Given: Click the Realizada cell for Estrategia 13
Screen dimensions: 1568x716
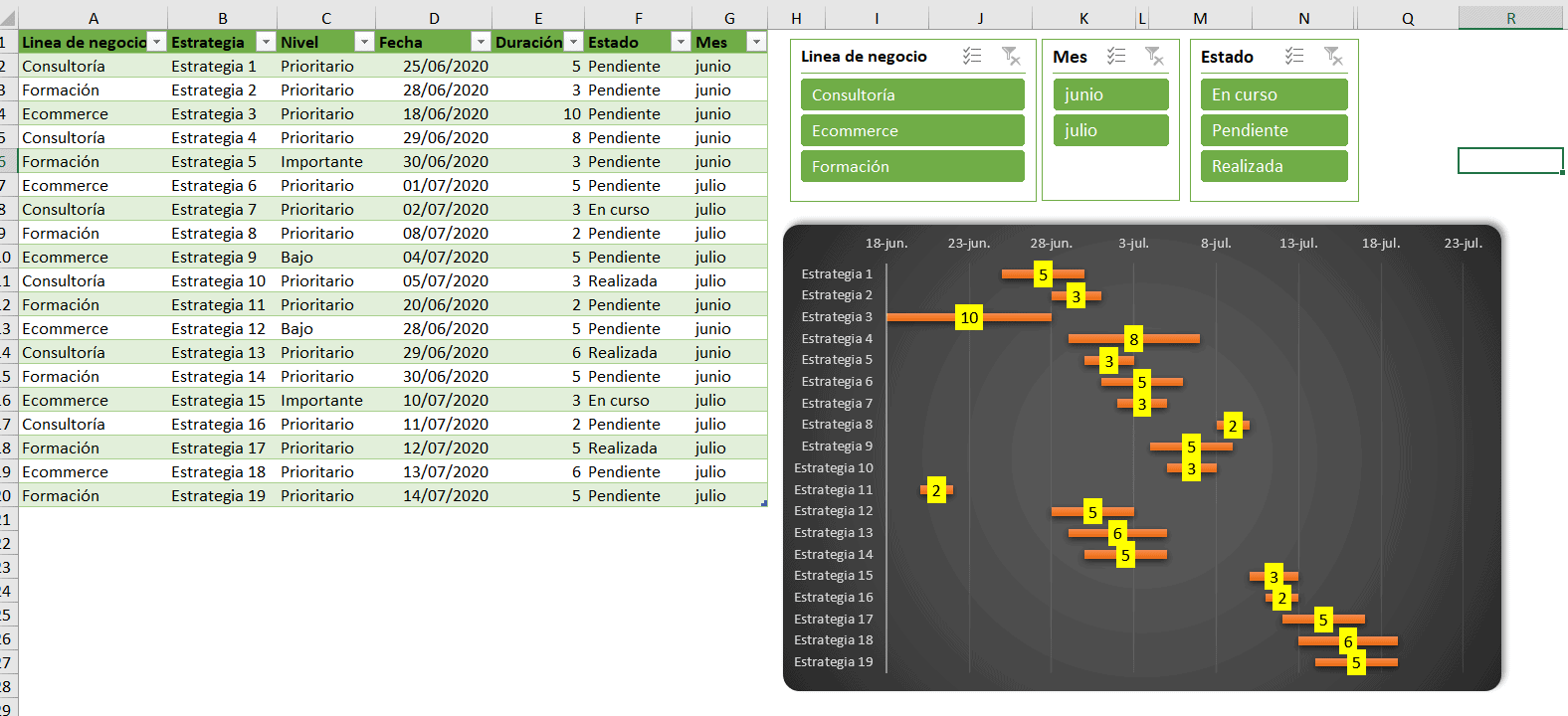Looking at the screenshot, I should (638, 352).
